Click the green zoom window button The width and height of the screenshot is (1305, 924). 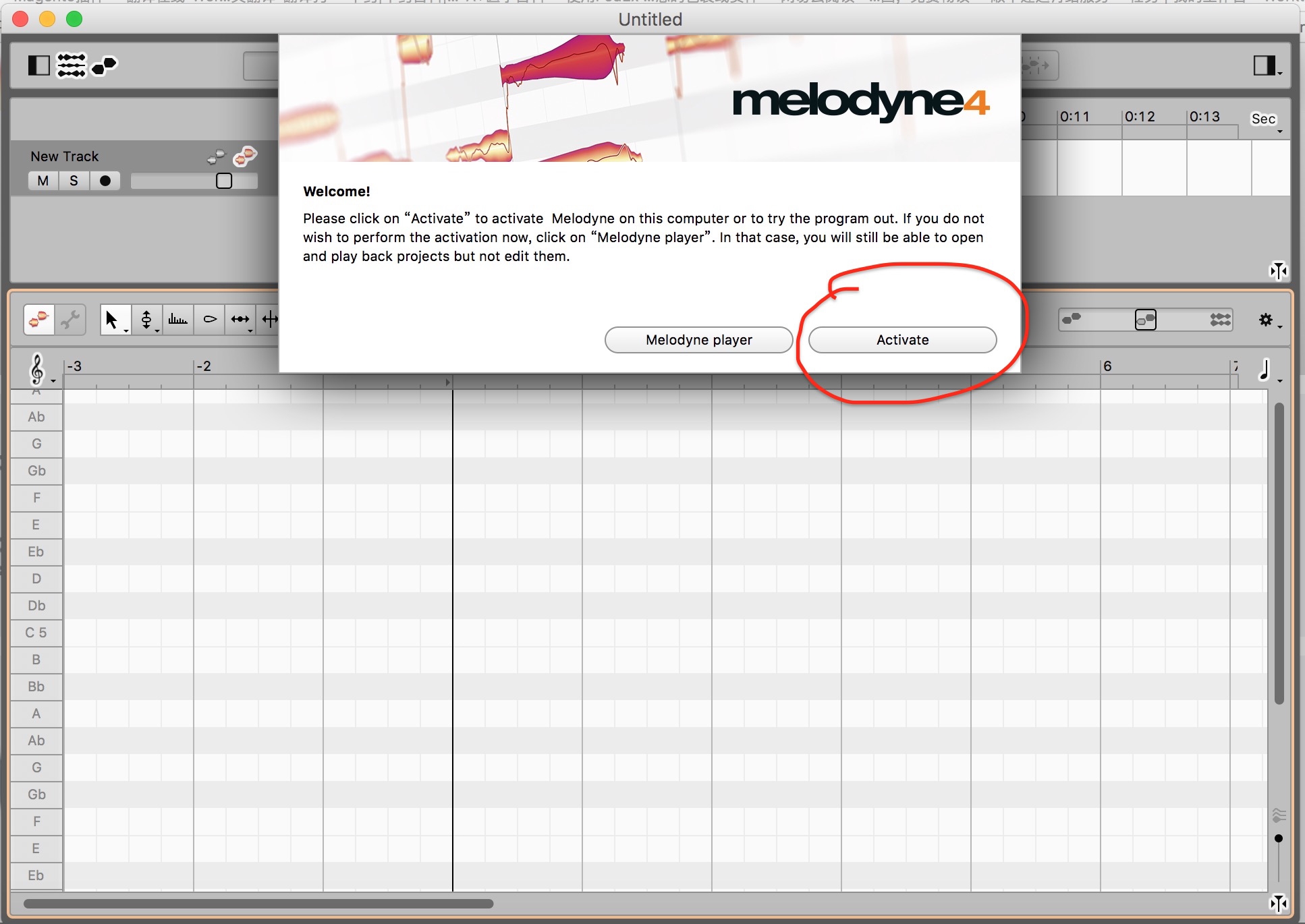tap(74, 19)
